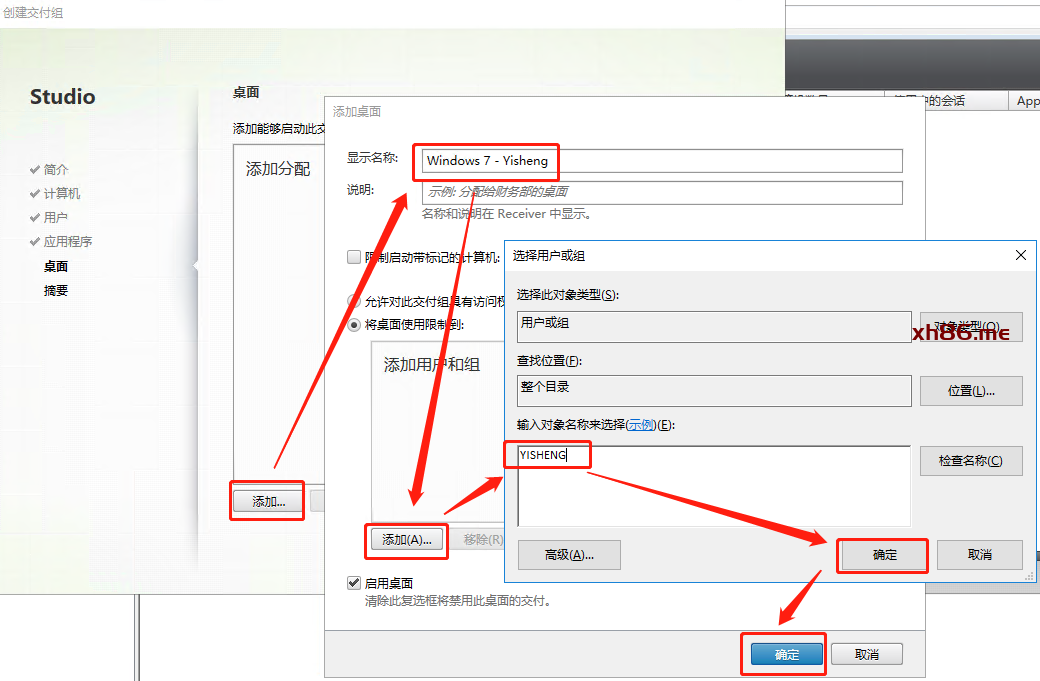
Task: Enable the 限制启动带标记的计算机 checkbox
Action: click(x=354, y=257)
